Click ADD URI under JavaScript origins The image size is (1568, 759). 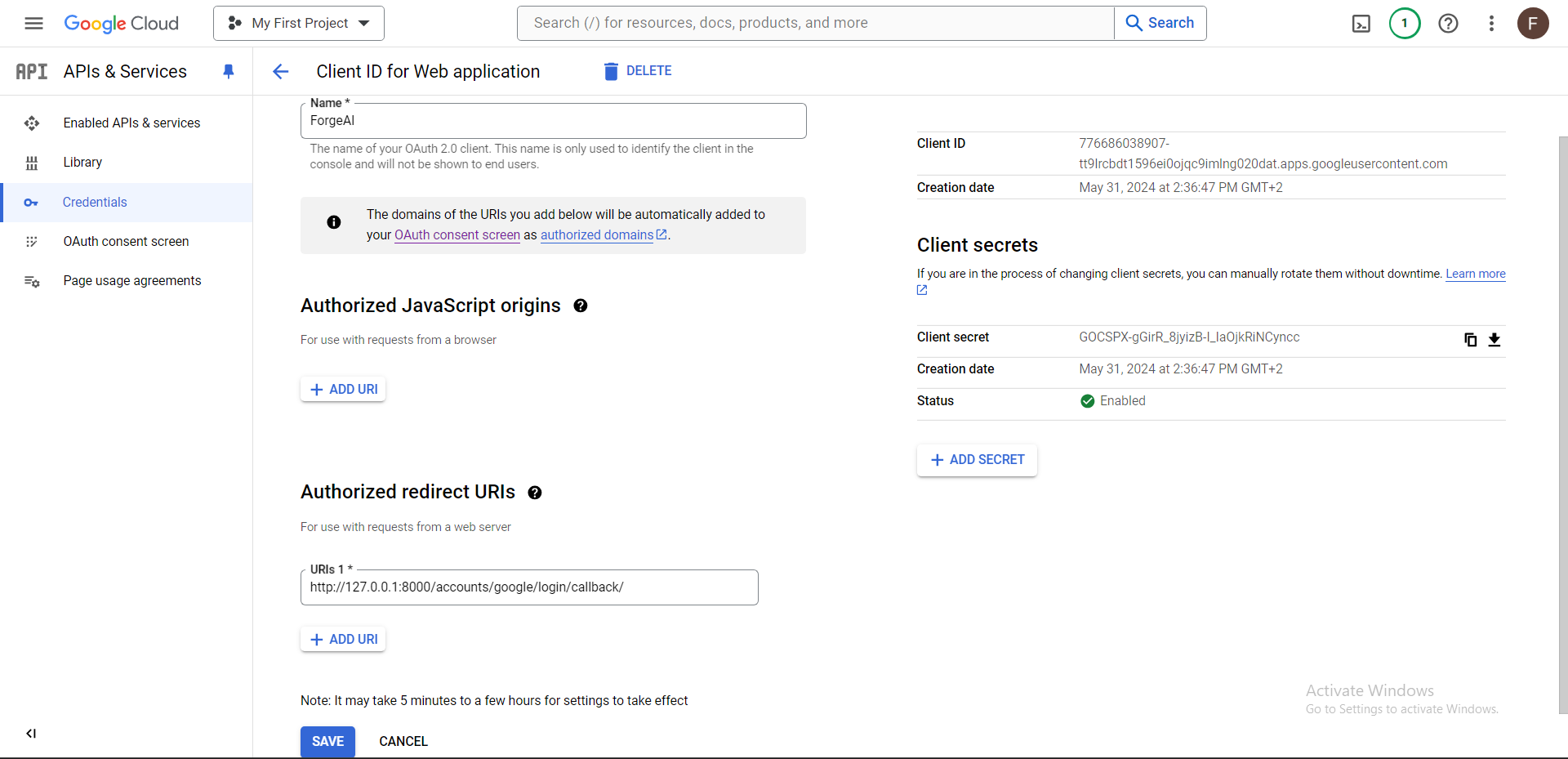pos(343,390)
